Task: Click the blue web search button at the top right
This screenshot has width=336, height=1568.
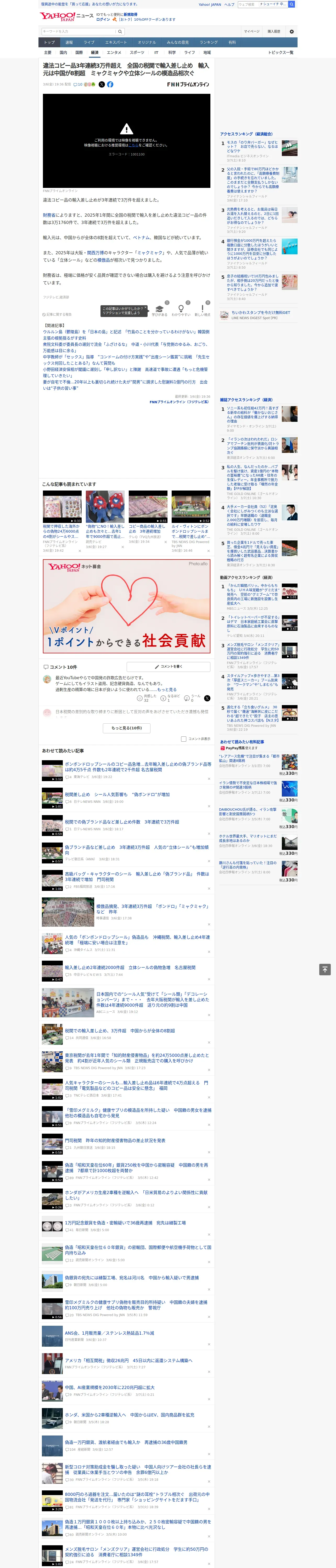Action: (x=292, y=4)
